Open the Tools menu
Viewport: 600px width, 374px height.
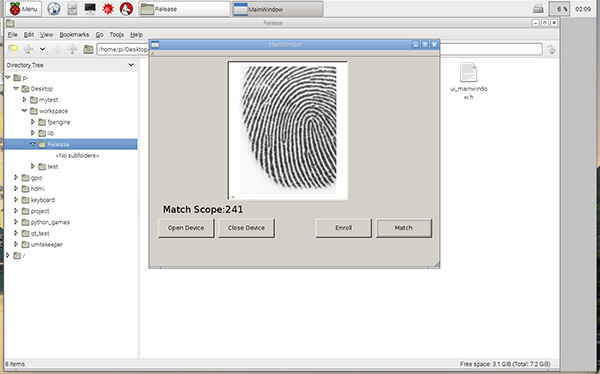(116, 34)
